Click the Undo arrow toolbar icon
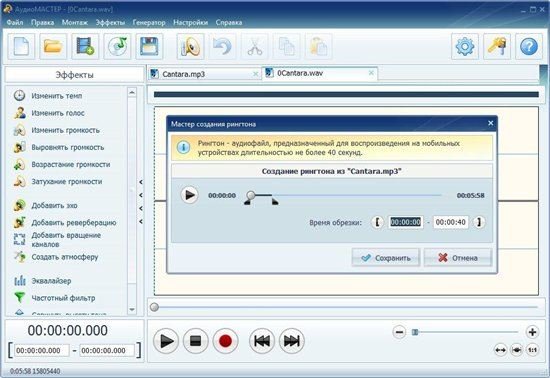 tap(223, 46)
